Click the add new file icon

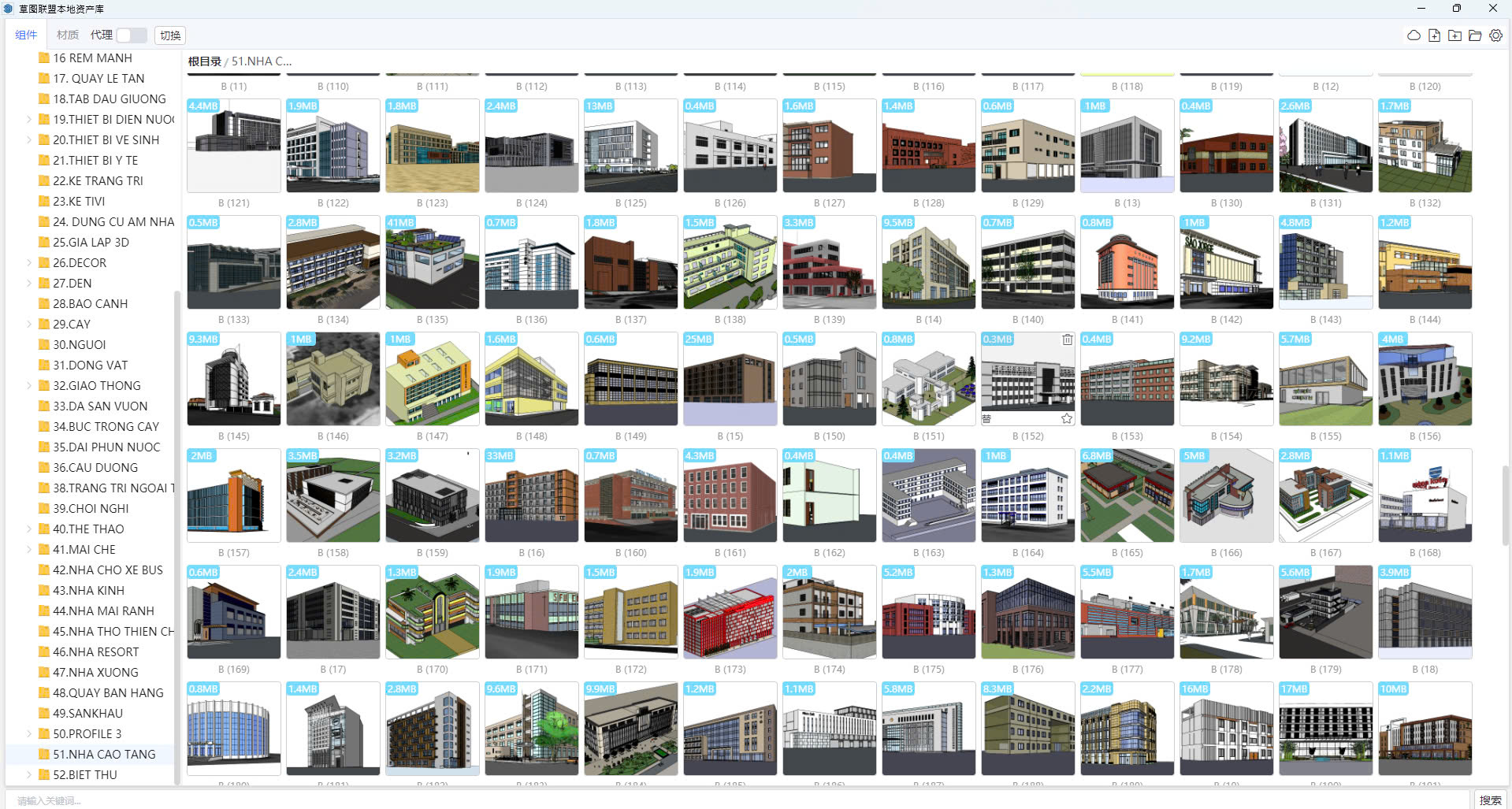1434,35
